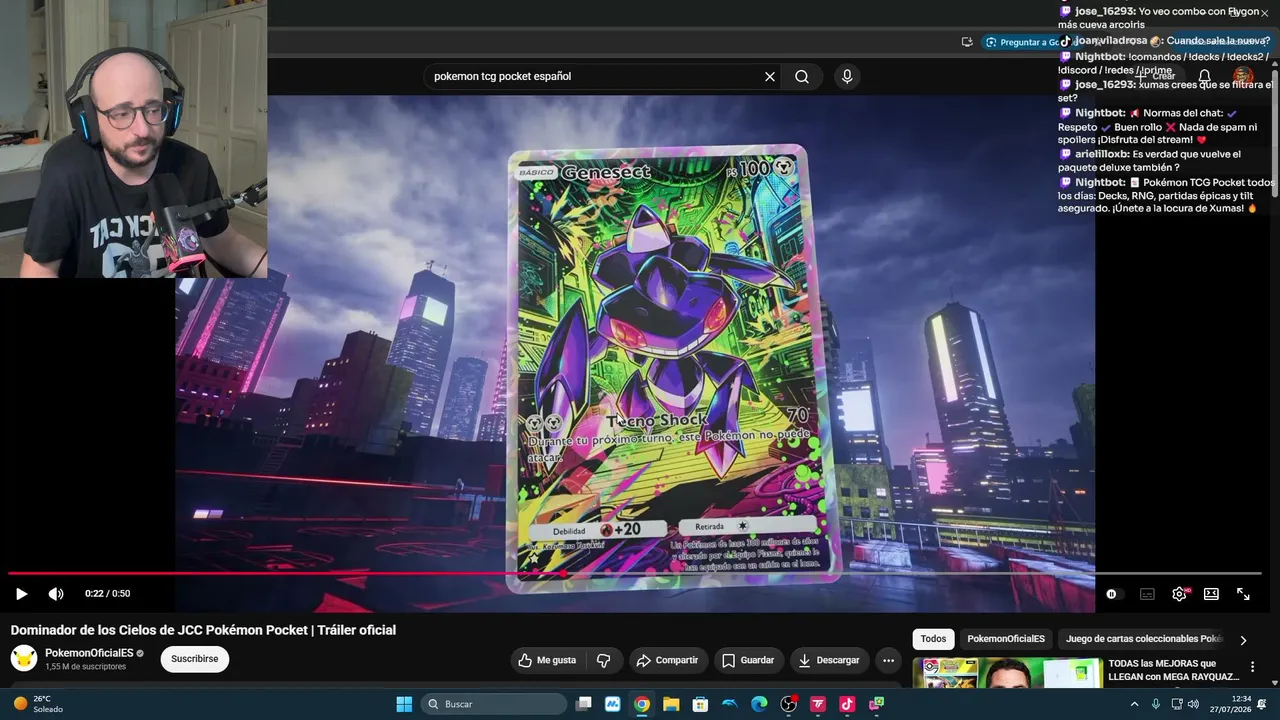Select the PokemonOficialES filter chip
This screenshot has width=1280, height=720.
[1006, 639]
